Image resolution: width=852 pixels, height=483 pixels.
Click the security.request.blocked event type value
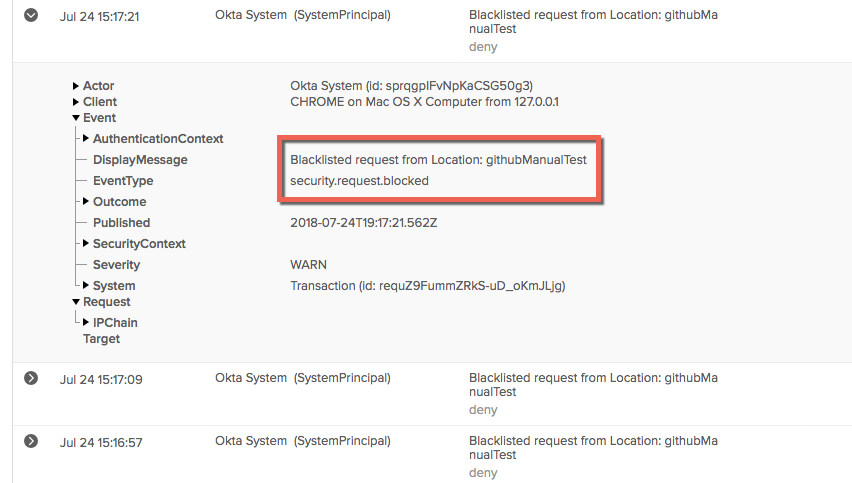coord(359,180)
